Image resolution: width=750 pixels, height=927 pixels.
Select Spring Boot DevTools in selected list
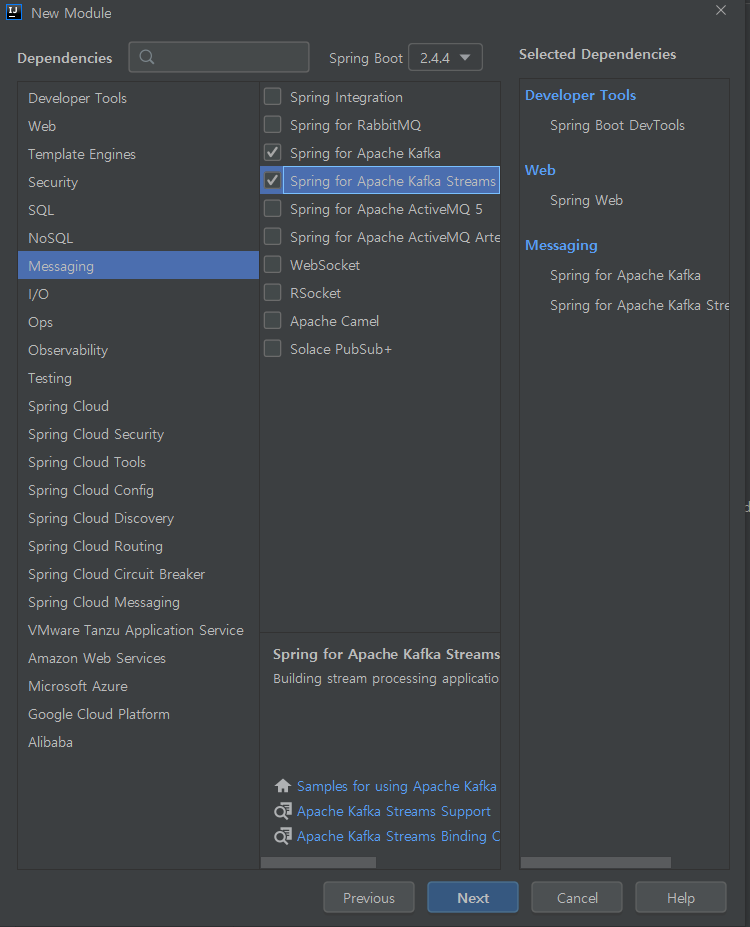coord(617,125)
